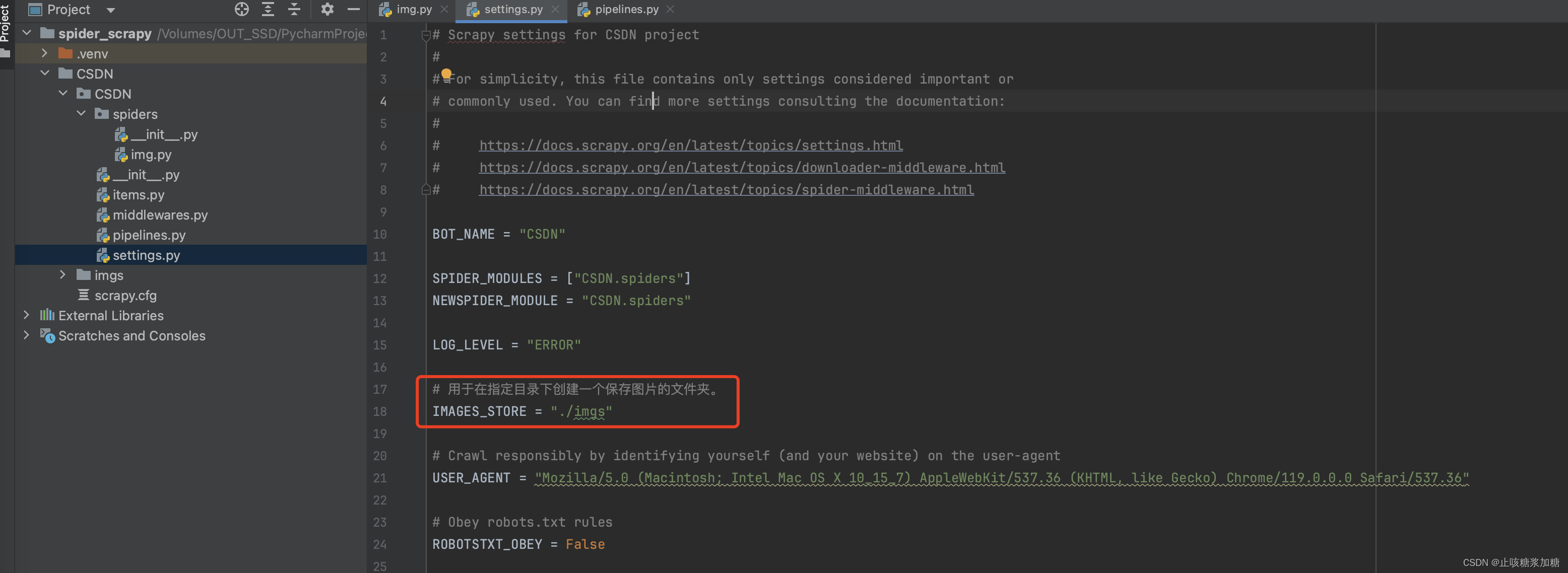Expand the .venv folder
The width and height of the screenshot is (1568, 573).
(44, 53)
